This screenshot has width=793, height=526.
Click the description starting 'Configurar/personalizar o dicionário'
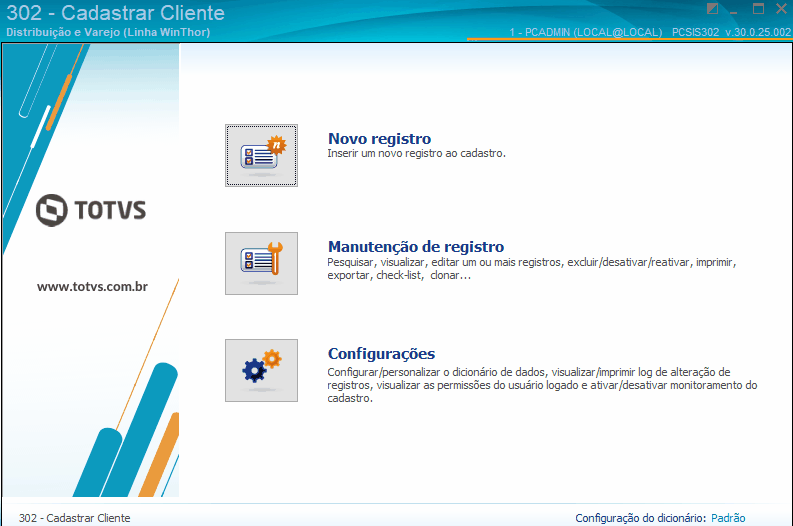pyautogui.click(x=542, y=385)
